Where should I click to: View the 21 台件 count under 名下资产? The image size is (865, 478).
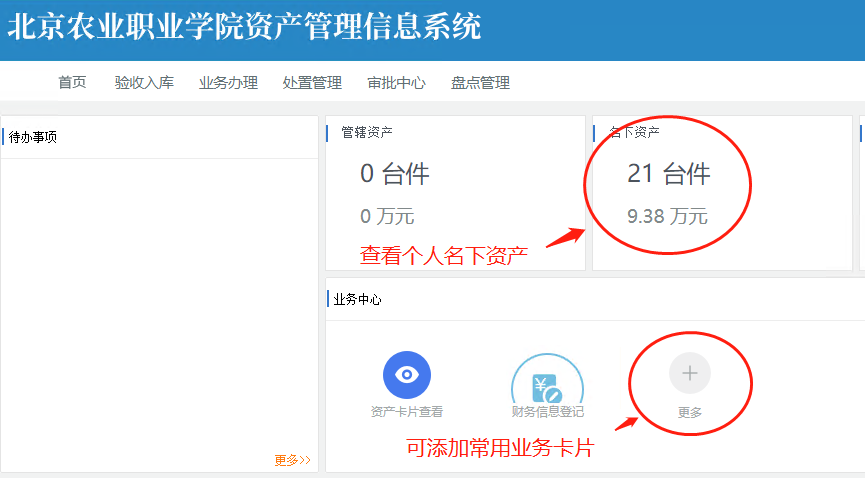(668, 174)
